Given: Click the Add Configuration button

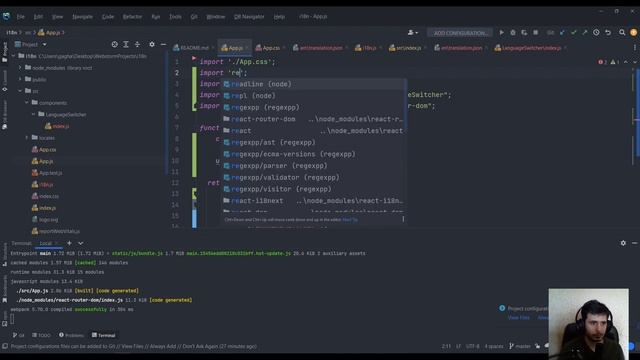Looking at the screenshot, I should coord(460,33).
